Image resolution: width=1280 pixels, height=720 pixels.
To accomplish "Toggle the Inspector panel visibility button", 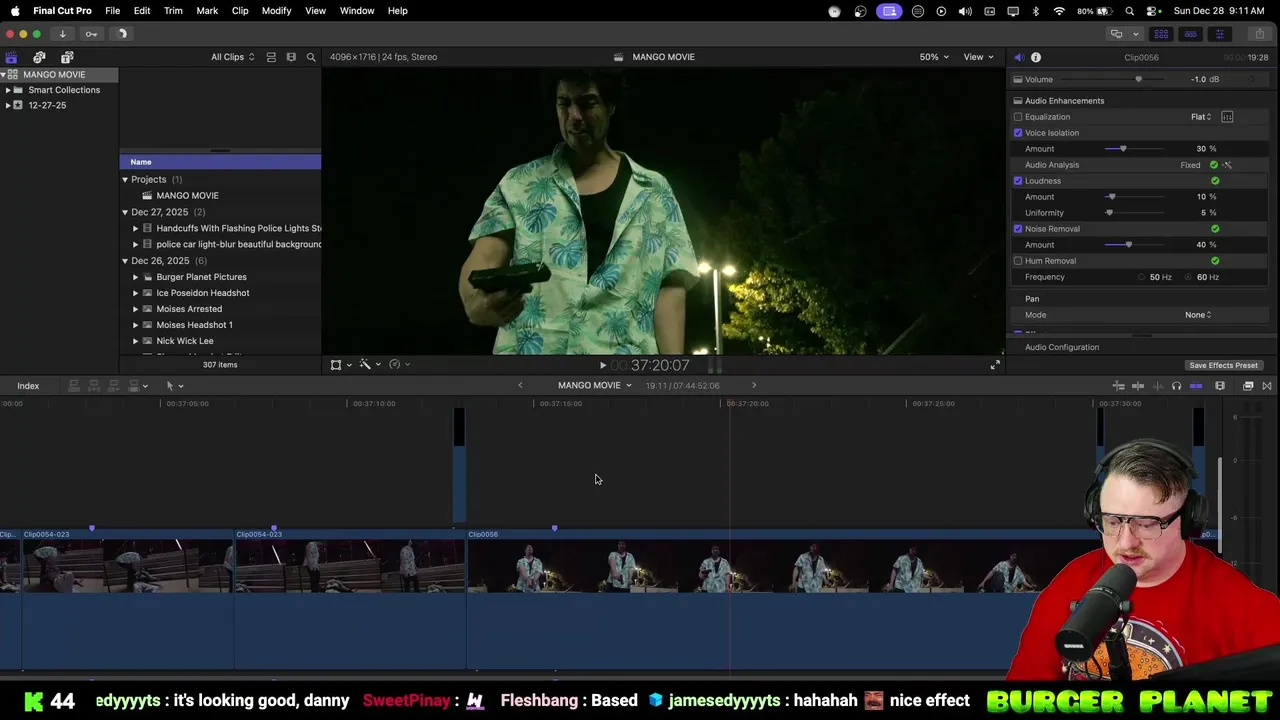I will (x=1219, y=34).
